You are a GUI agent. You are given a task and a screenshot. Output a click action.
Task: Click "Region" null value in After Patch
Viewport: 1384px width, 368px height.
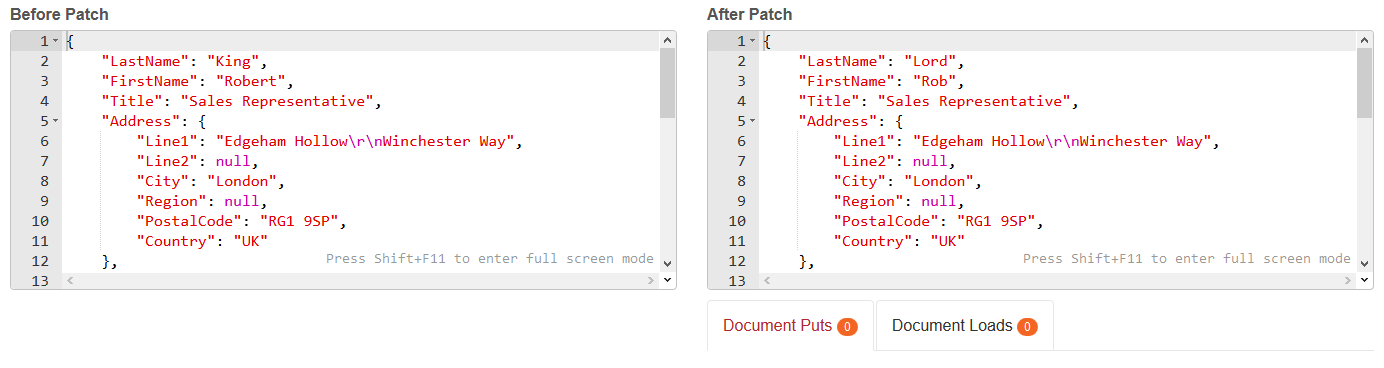[939, 201]
